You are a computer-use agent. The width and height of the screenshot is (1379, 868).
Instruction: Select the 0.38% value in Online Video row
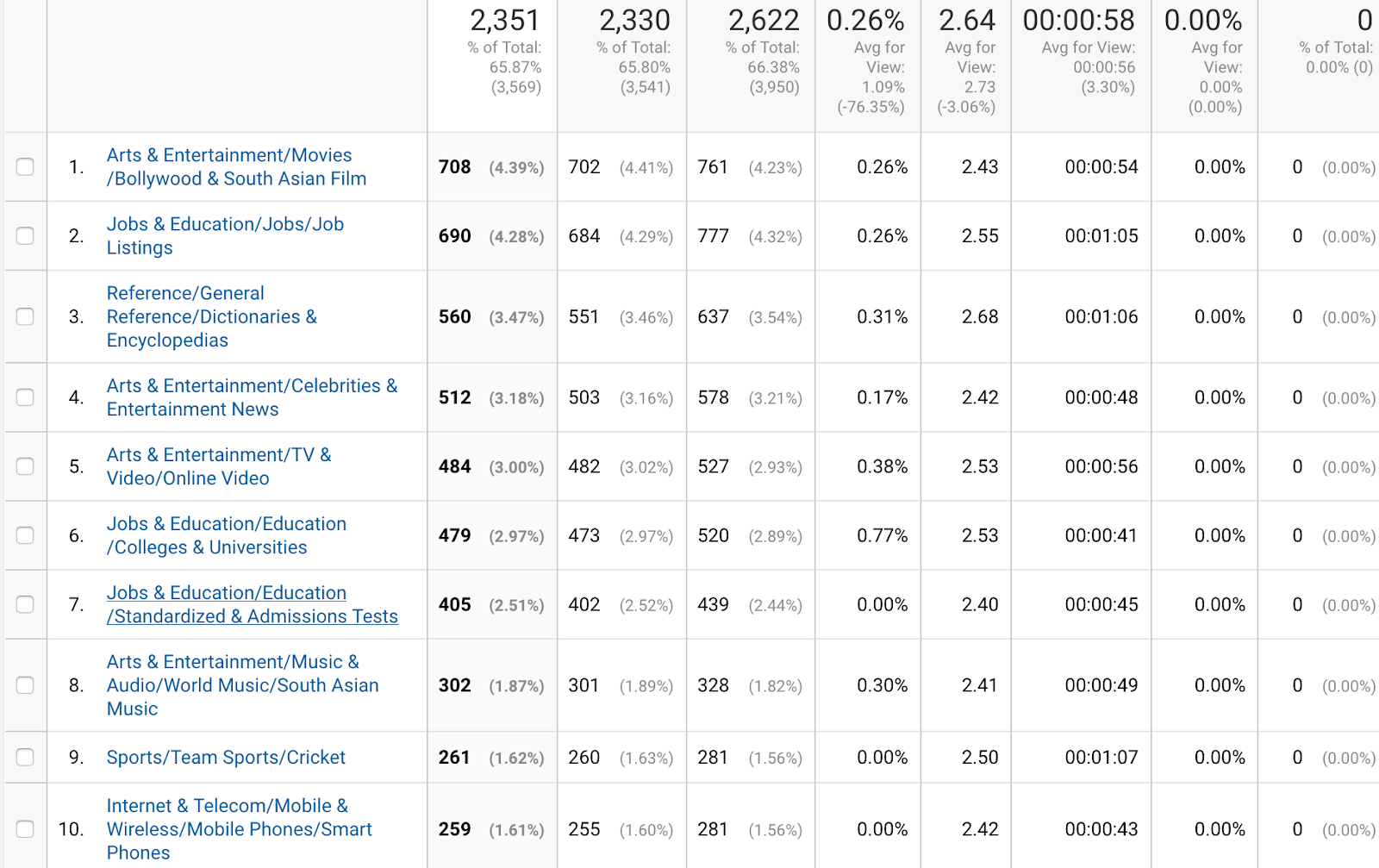coord(883,466)
